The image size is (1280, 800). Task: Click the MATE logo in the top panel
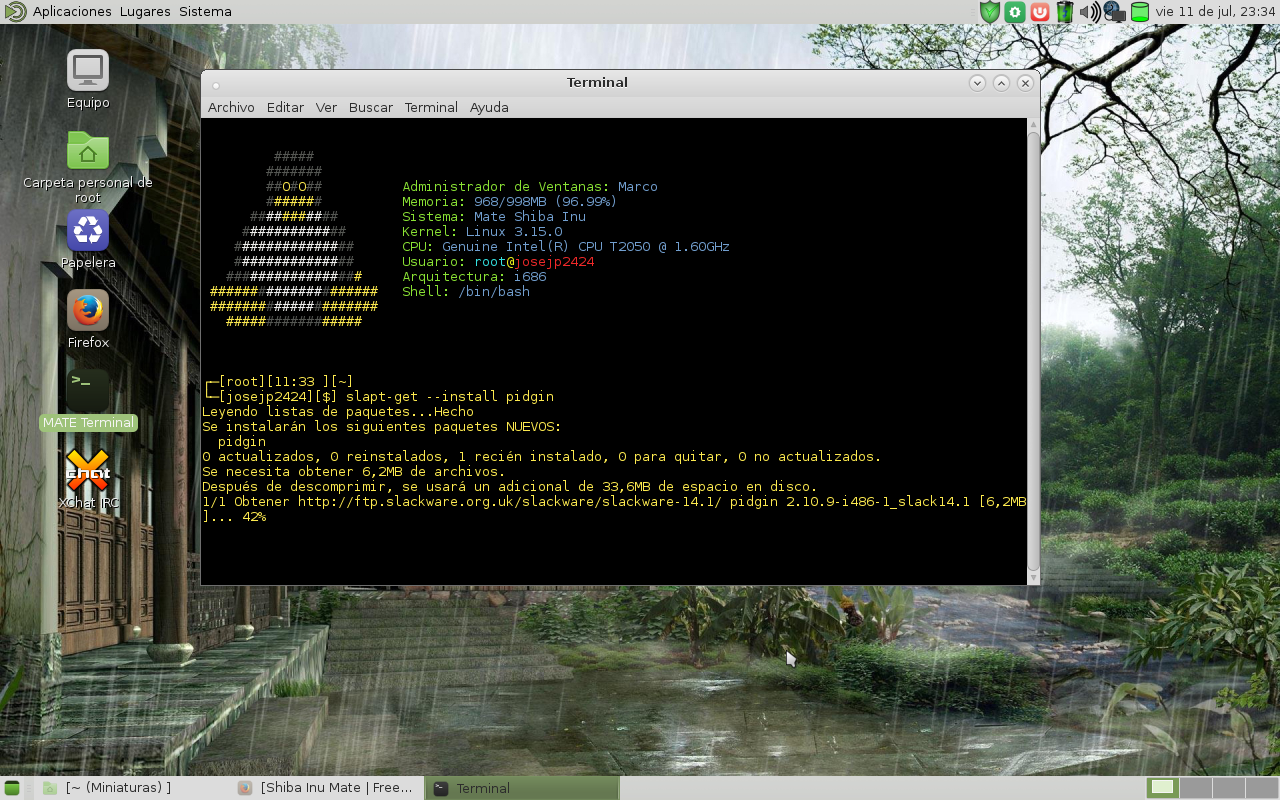(x=15, y=12)
